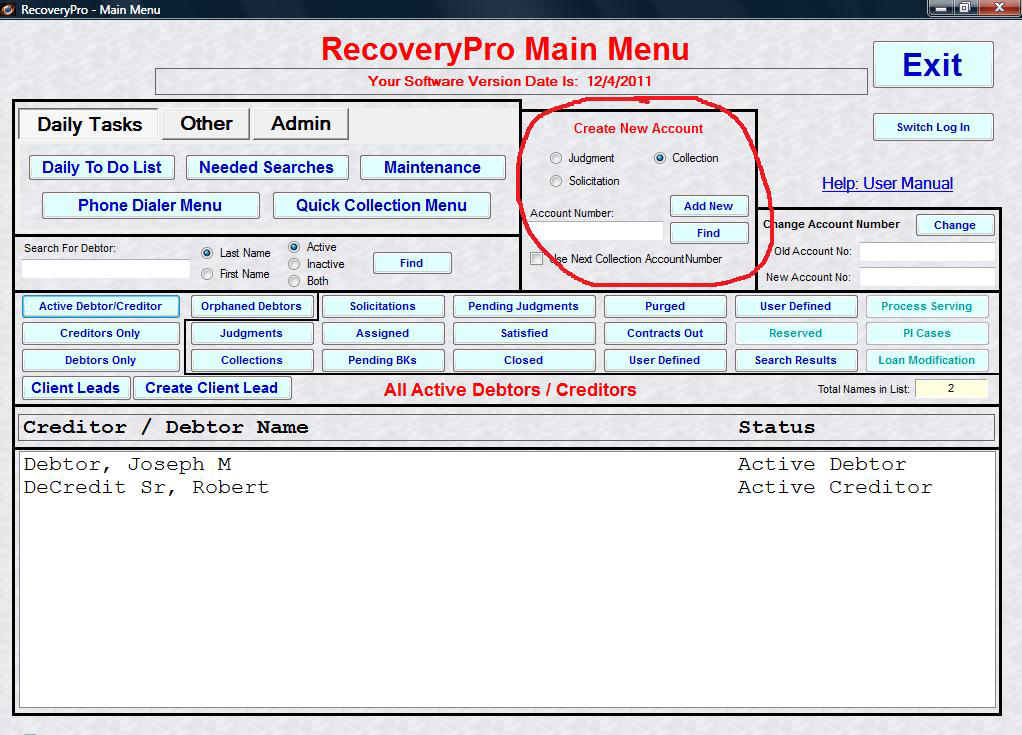Show Purged accounts
The height and width of the screenshot is (735, 1022).
pos(665,306)
